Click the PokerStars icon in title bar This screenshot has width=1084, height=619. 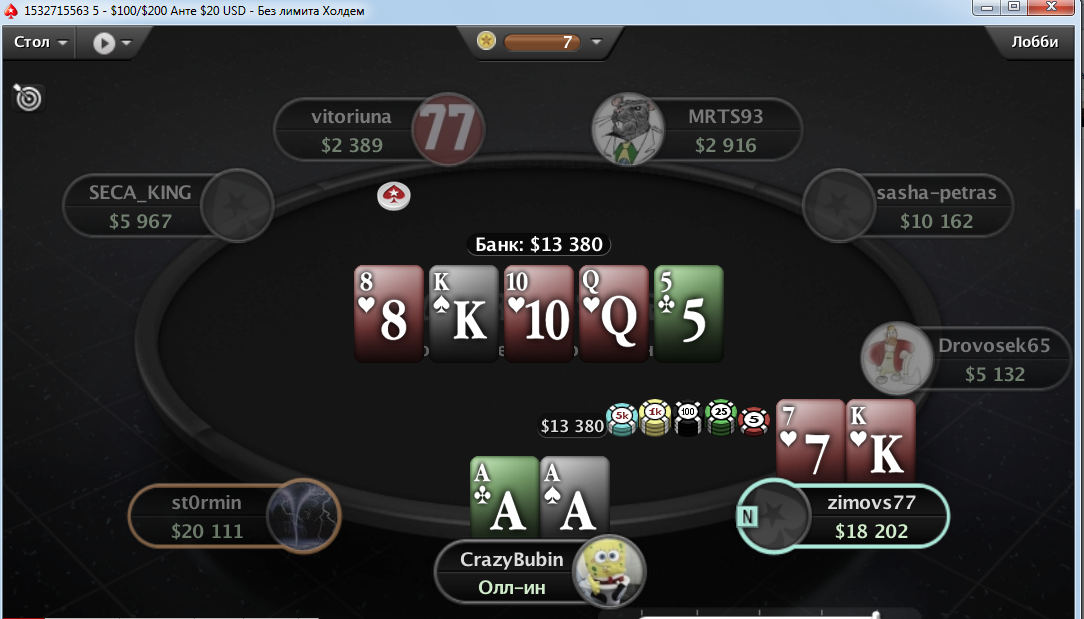(x=11, y=11)
